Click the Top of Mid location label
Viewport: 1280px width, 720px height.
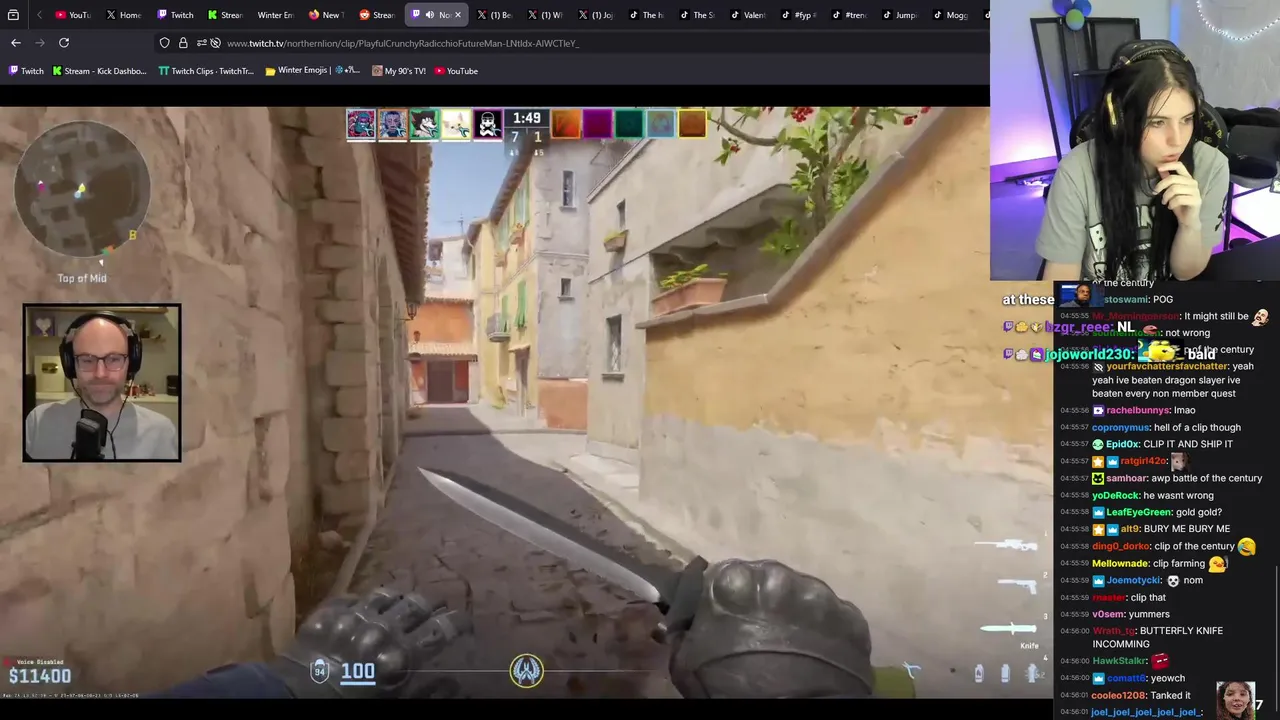click(x=82, y=279)
